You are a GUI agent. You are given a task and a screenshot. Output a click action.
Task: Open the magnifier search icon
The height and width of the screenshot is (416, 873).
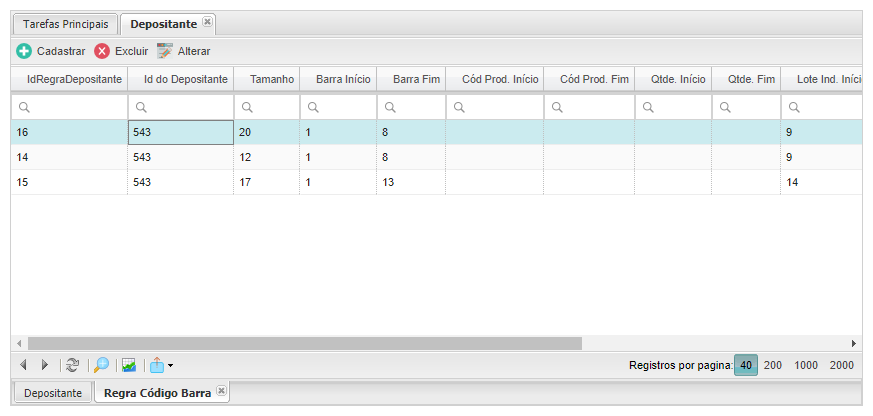point(101,365)
